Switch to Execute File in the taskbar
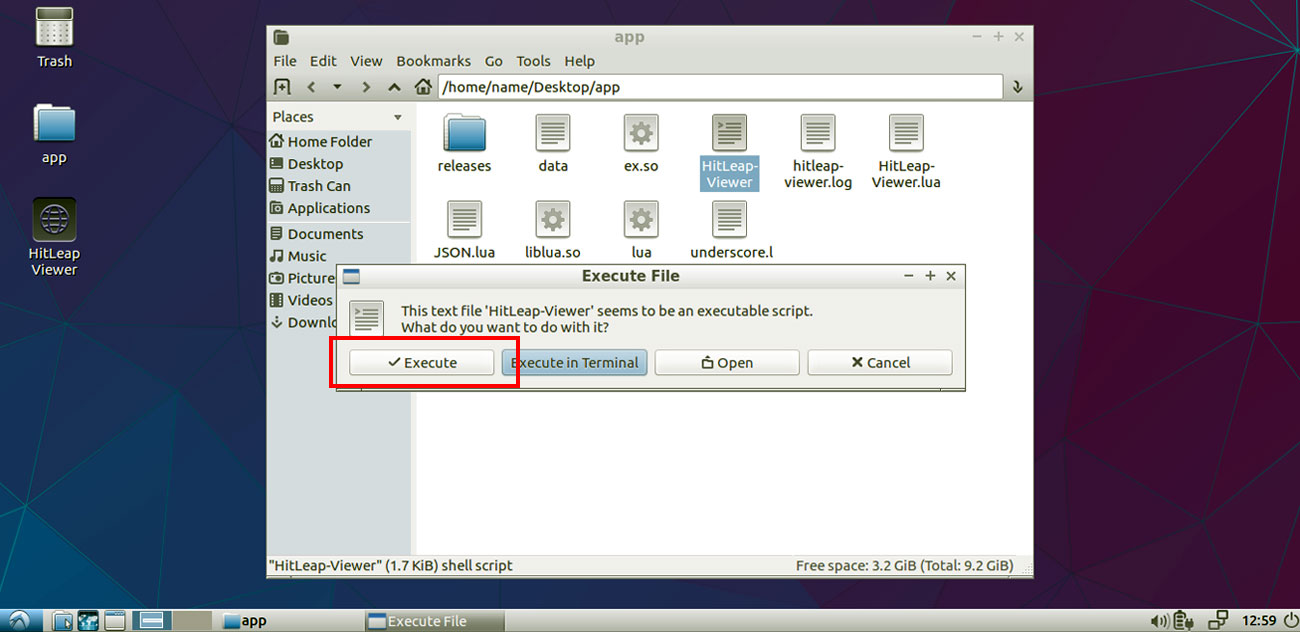1300x632 pixels. coord(433,621)
